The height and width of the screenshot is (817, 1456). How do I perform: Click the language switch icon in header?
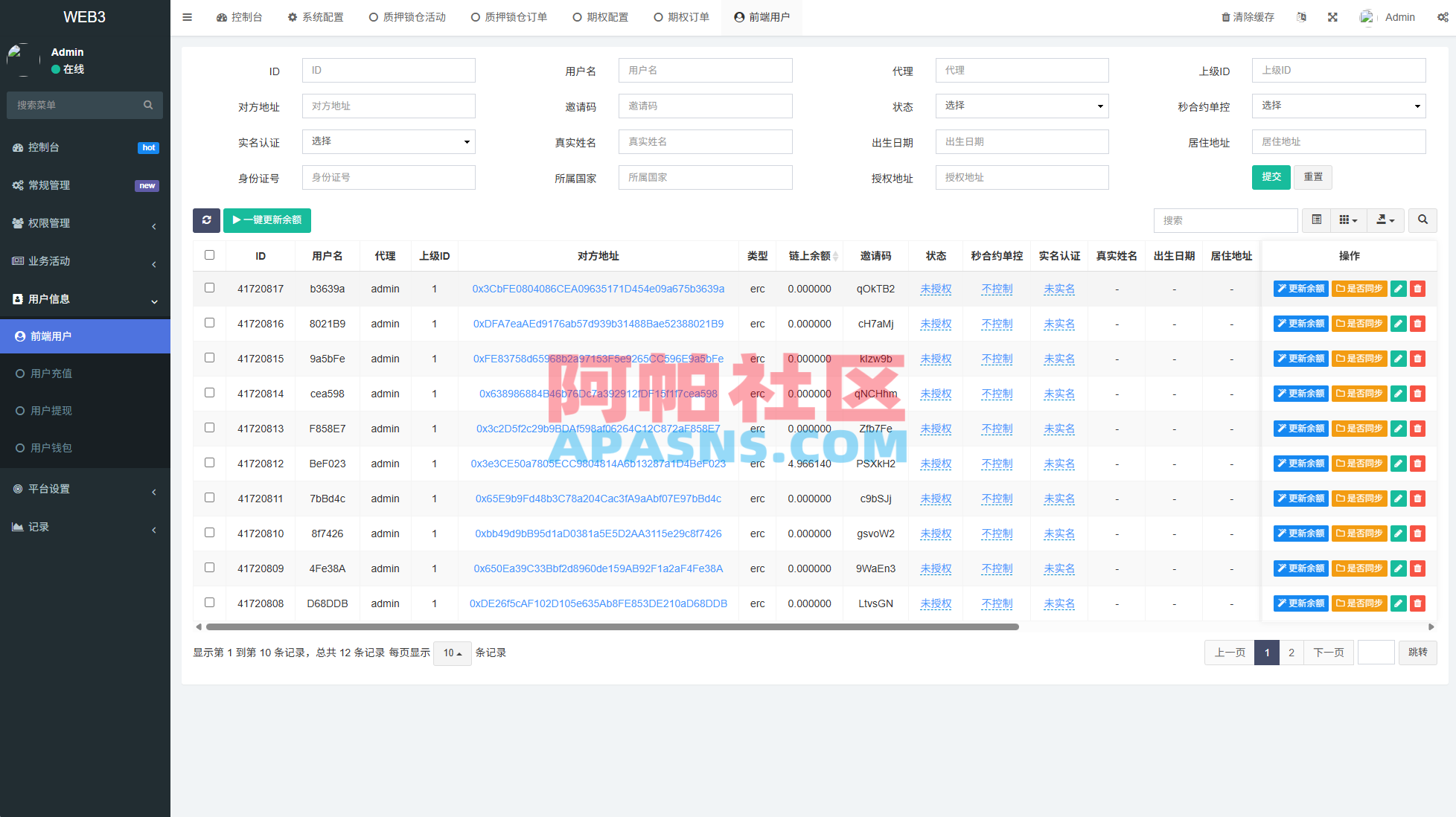1301,17
